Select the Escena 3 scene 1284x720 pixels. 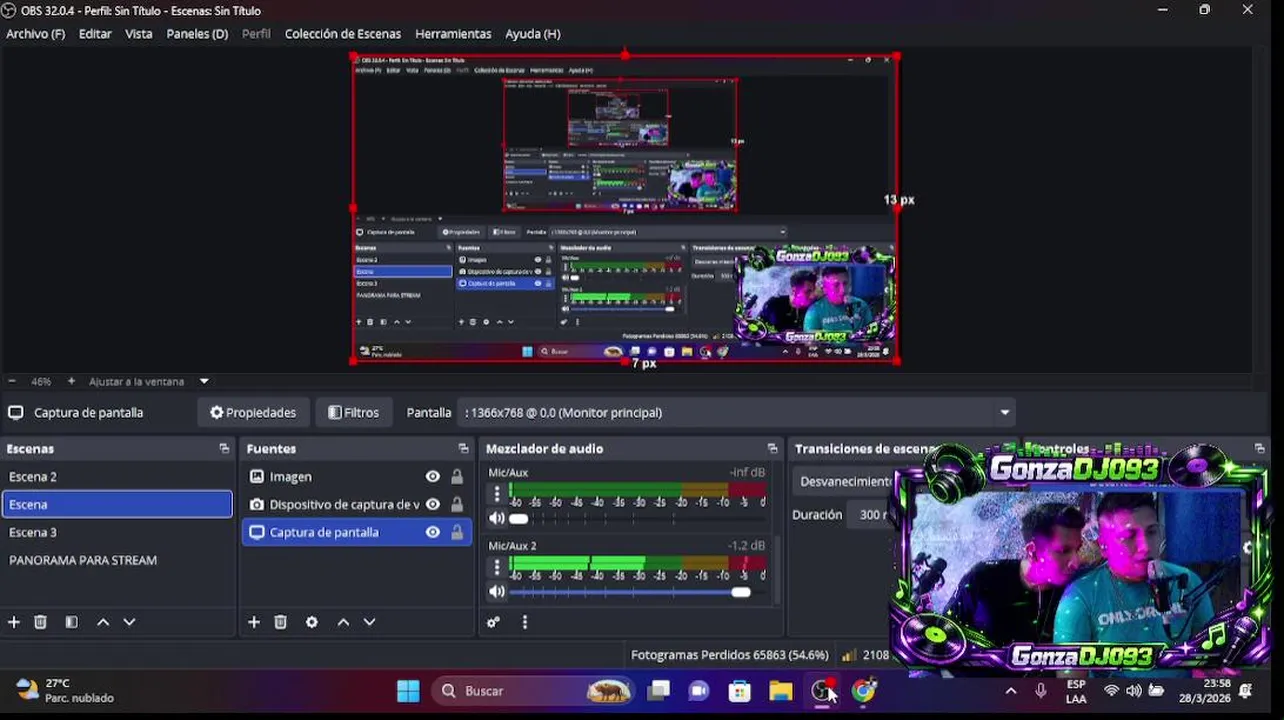coord(117,533)
